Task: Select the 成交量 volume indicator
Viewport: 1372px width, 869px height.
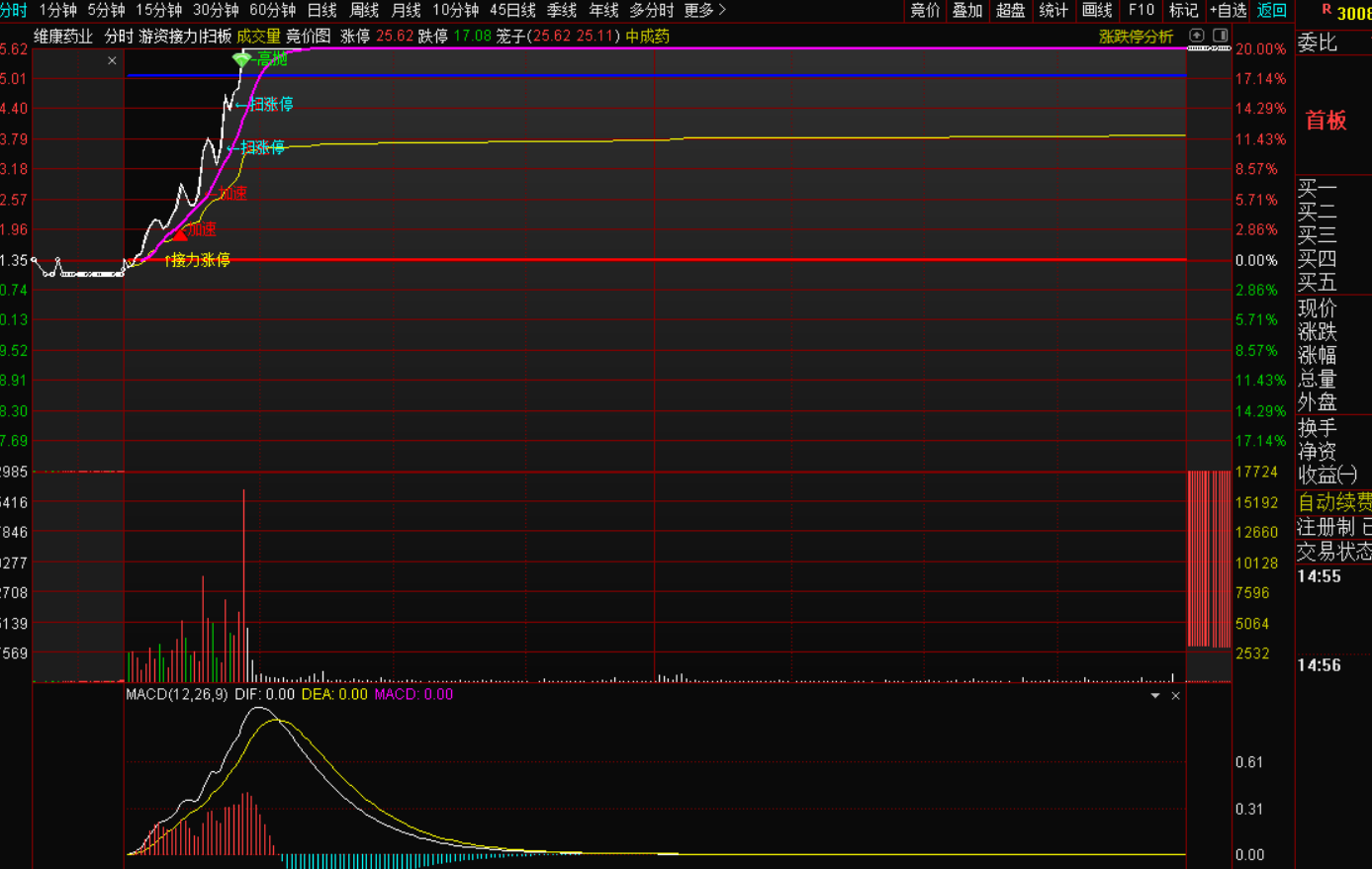Action: pos(258,37)
